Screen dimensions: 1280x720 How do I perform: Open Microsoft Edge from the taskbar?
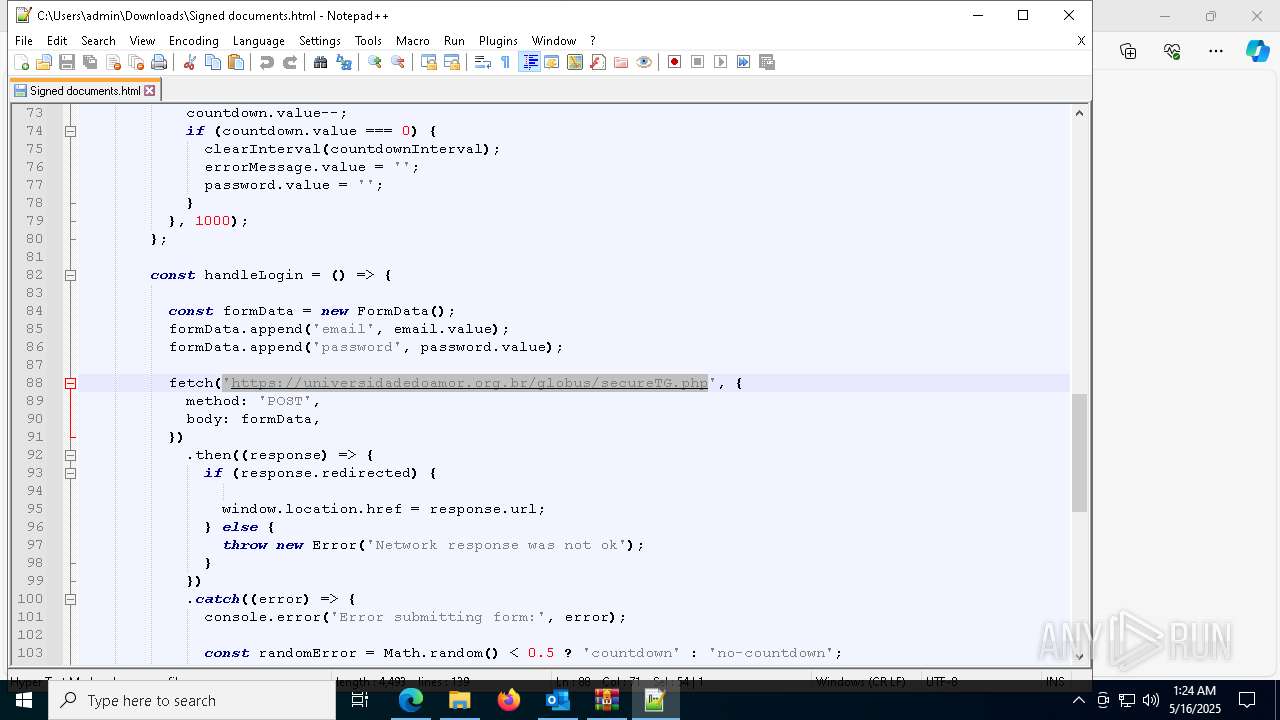(x=411, y=701)
